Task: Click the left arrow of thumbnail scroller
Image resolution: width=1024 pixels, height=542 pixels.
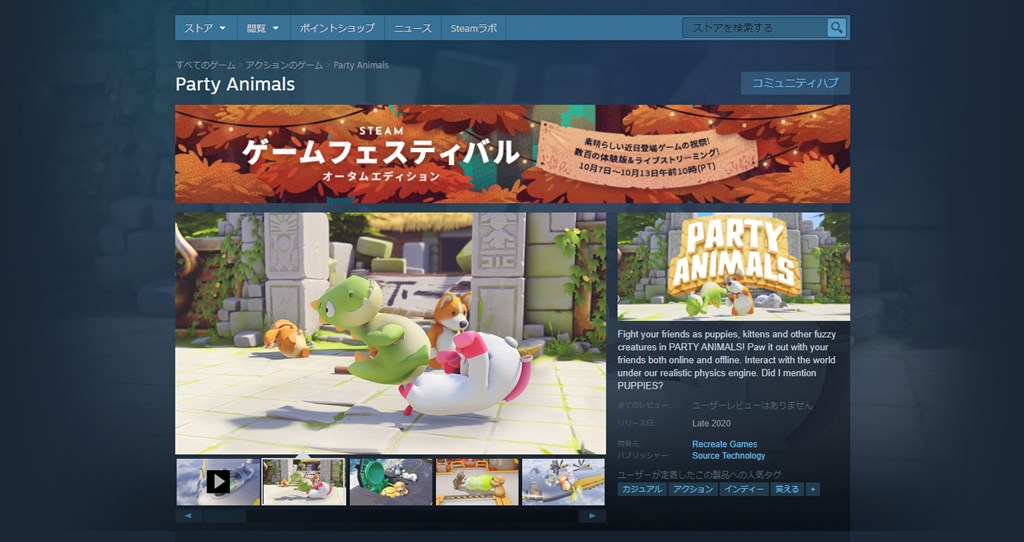Action: tap(188, 516)
